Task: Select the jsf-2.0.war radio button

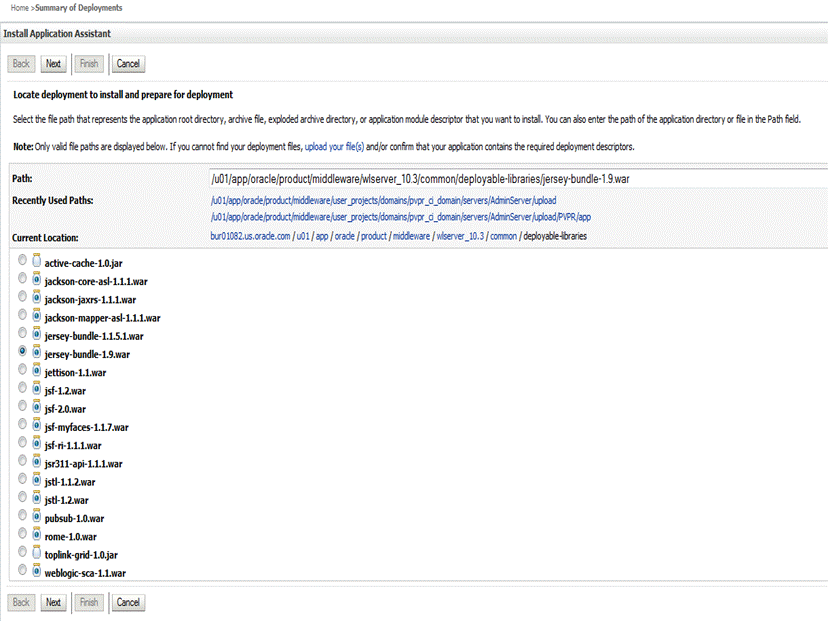Action: tap(22, 406)
